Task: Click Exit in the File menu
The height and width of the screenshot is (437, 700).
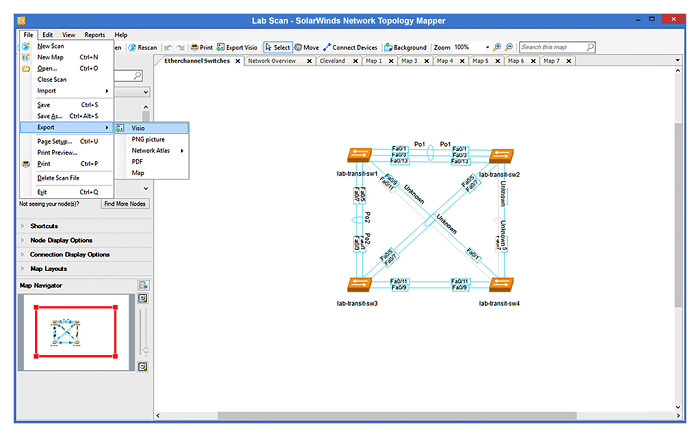Action: point(67,192)
